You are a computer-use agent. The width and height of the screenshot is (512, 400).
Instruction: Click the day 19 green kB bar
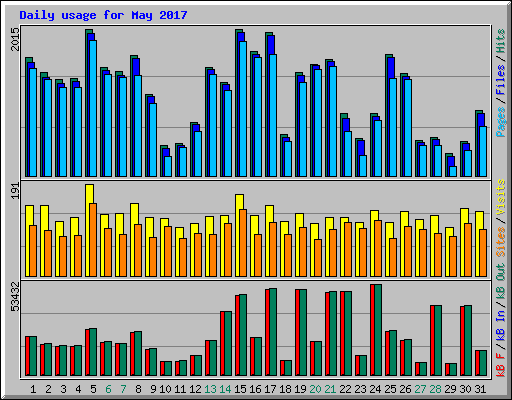303,333
